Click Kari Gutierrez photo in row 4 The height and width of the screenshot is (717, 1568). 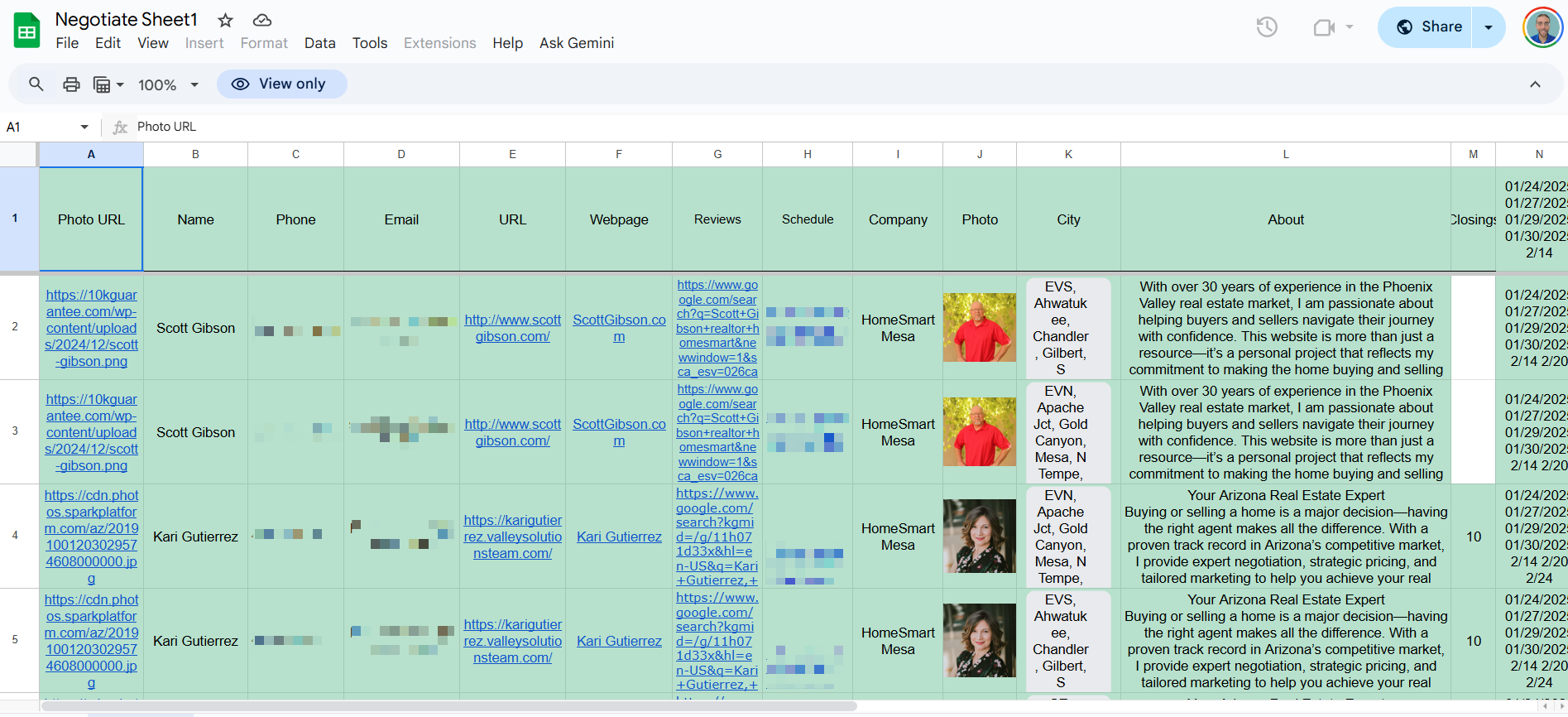(980, 537)
